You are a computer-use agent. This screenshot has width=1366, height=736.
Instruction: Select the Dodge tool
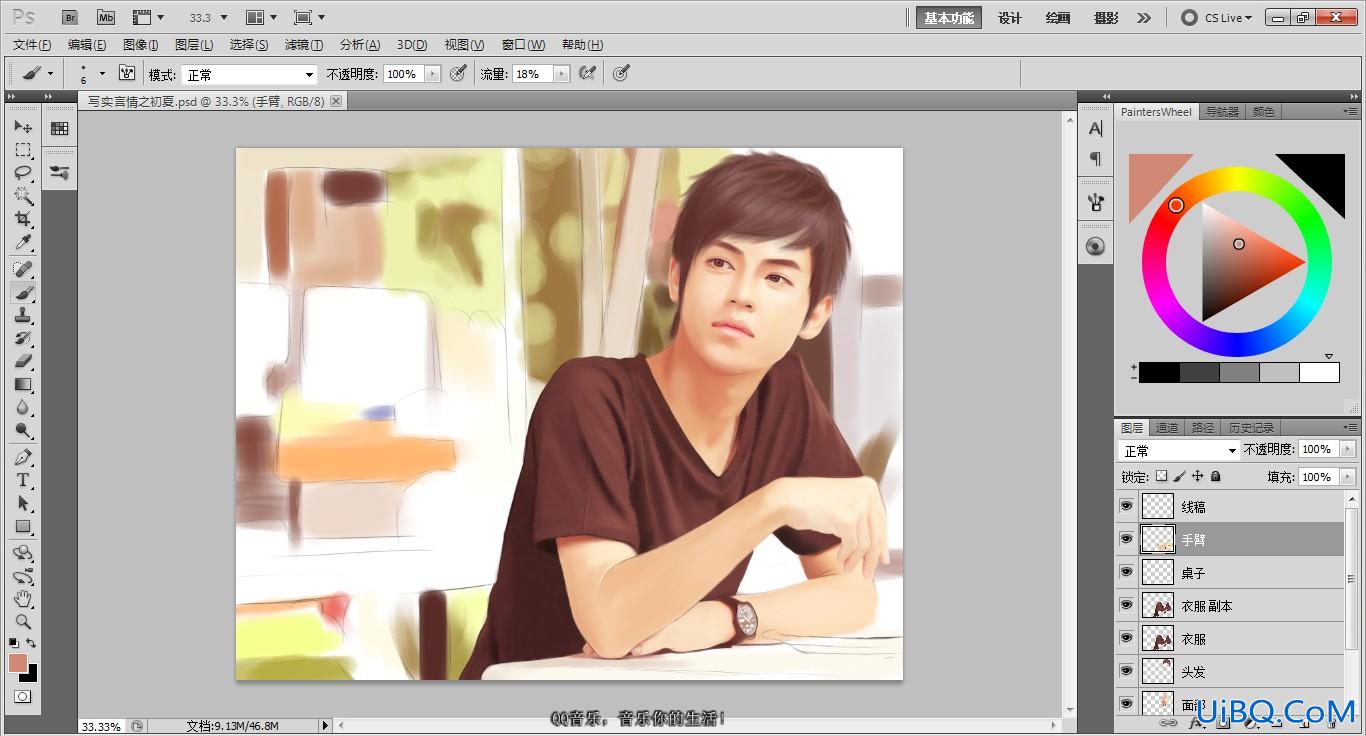click(23, 431)
